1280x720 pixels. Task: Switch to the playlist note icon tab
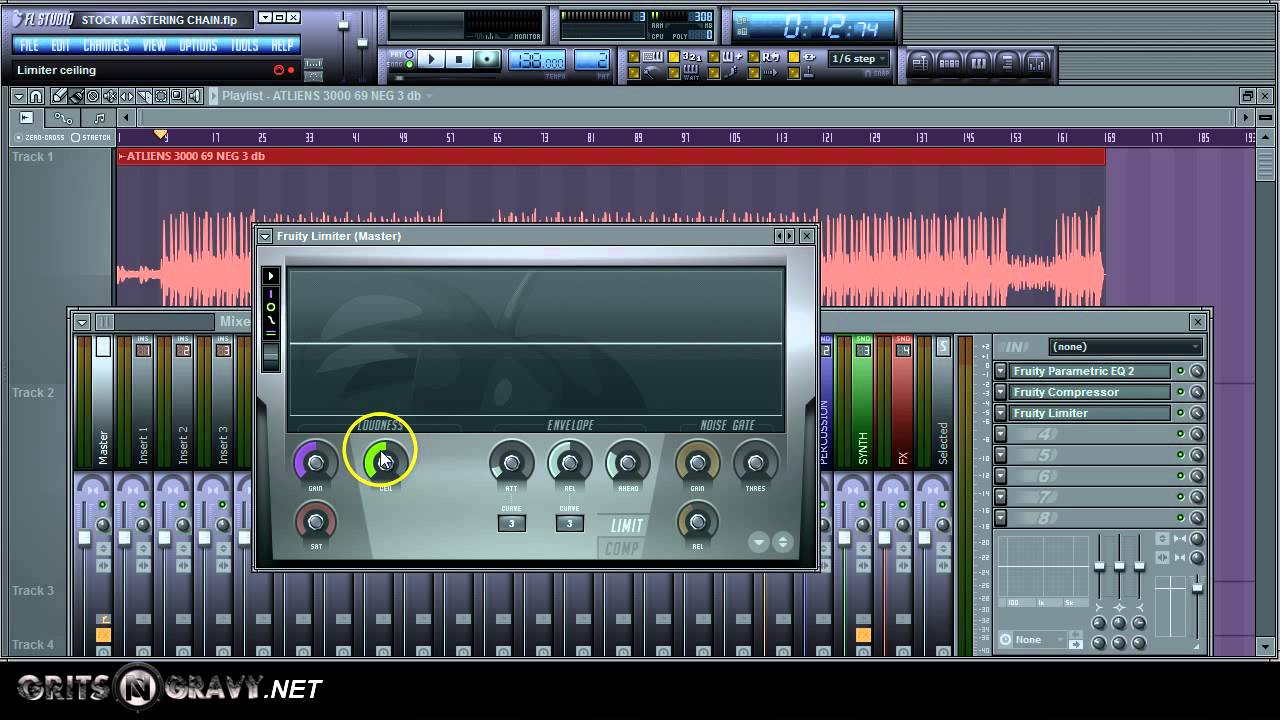100,118
